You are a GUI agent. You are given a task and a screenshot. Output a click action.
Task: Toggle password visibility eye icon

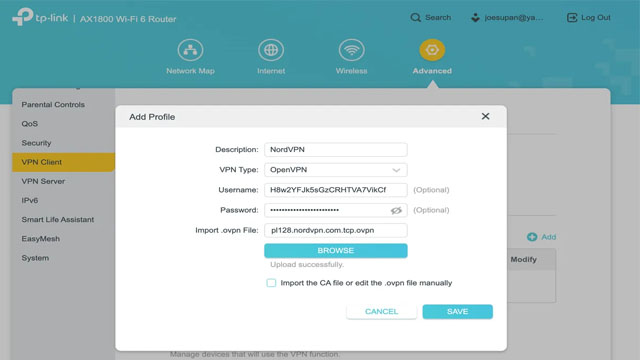[x=396, y=210]
